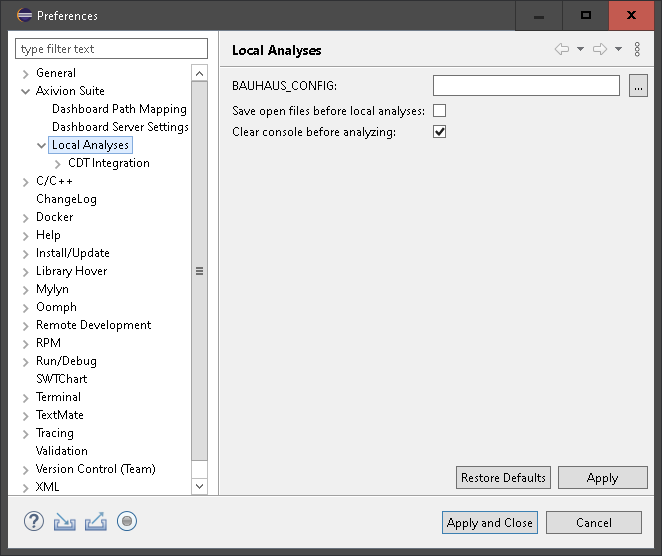Open the back history dropdown arrow
The height and width of the screenshot is (556, 662).
click(x=581, y=49)
